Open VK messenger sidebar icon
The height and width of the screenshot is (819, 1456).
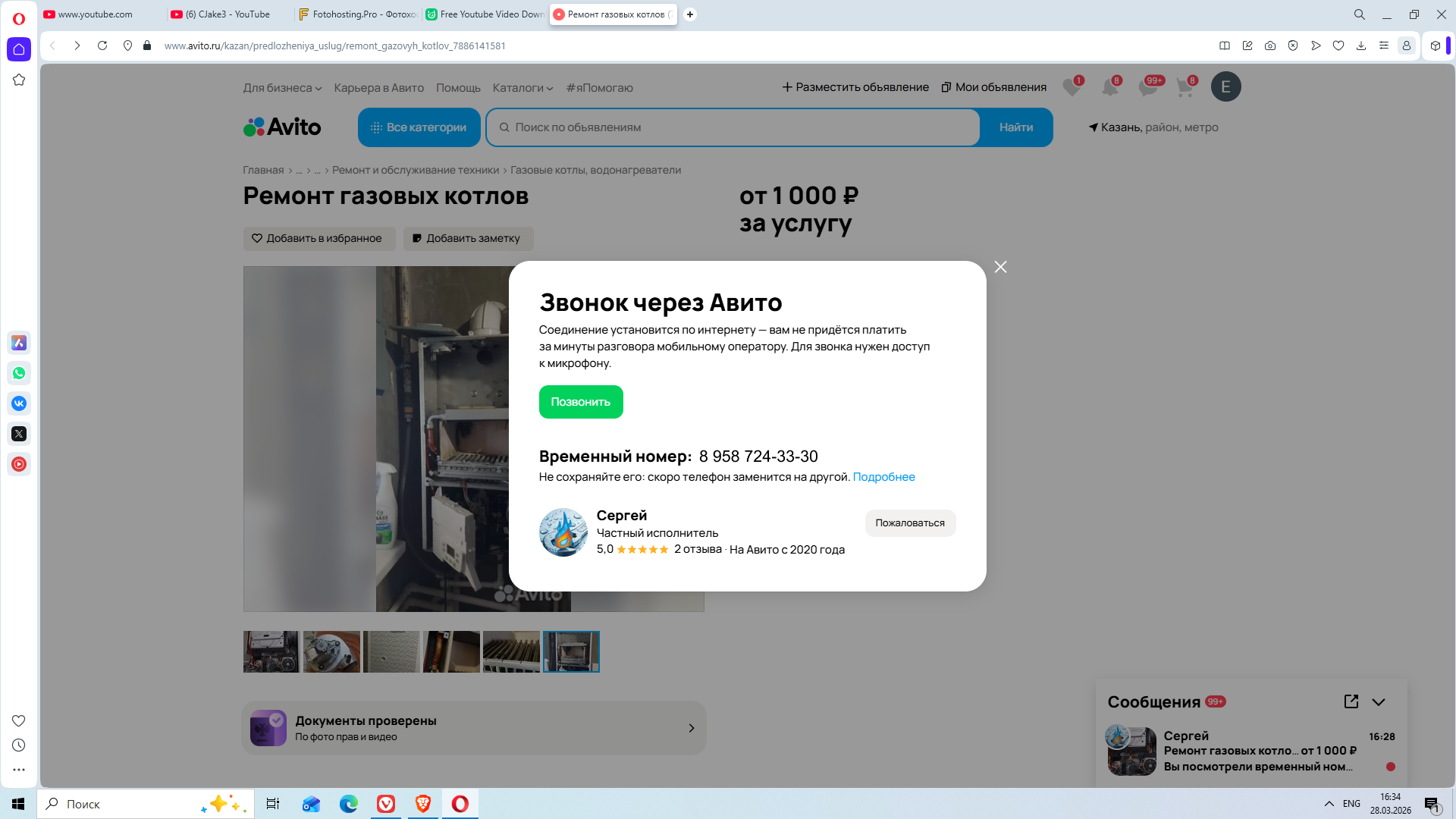coord(19,403)
